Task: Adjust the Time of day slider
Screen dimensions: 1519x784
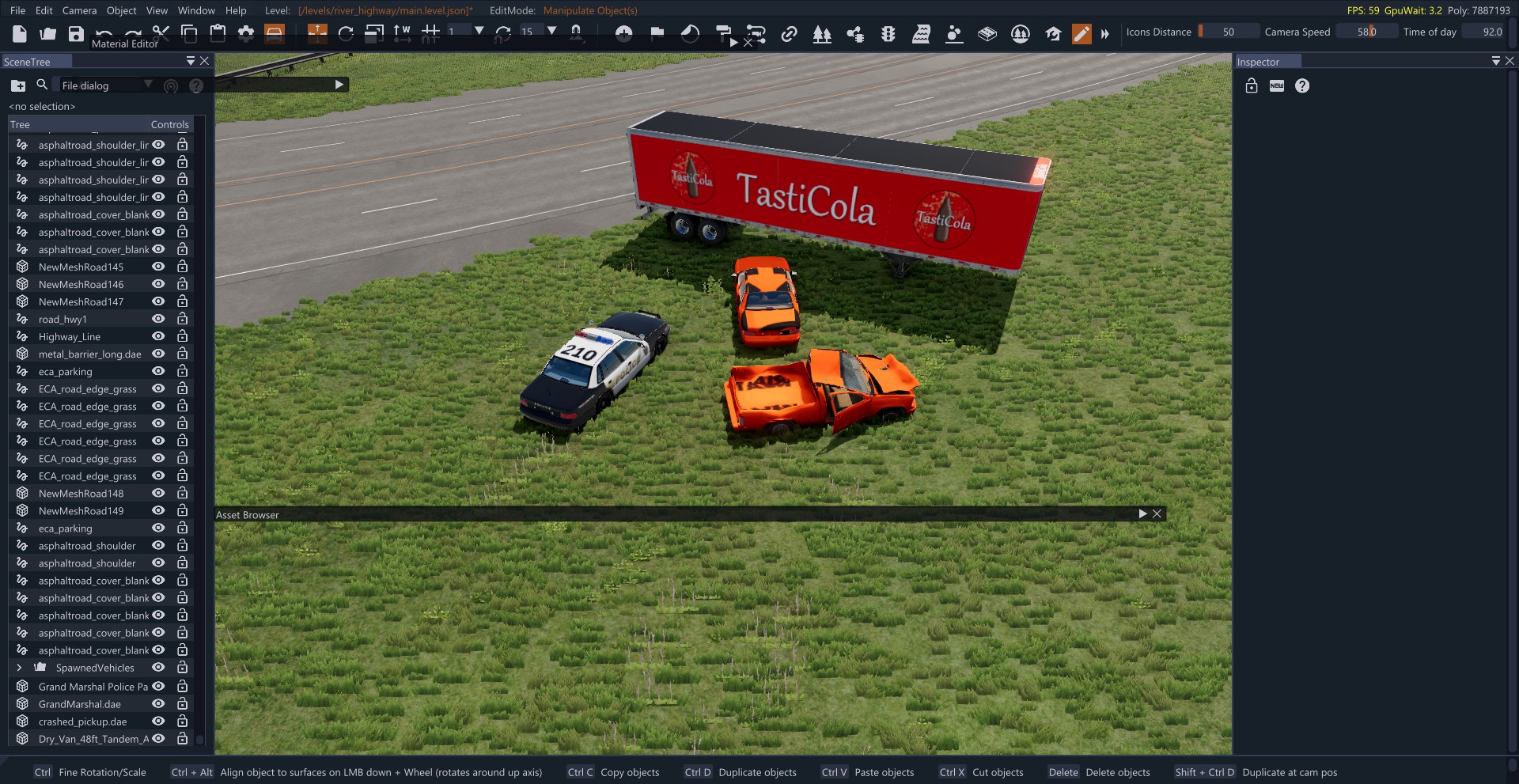Action: click(x=1483, y=32)
